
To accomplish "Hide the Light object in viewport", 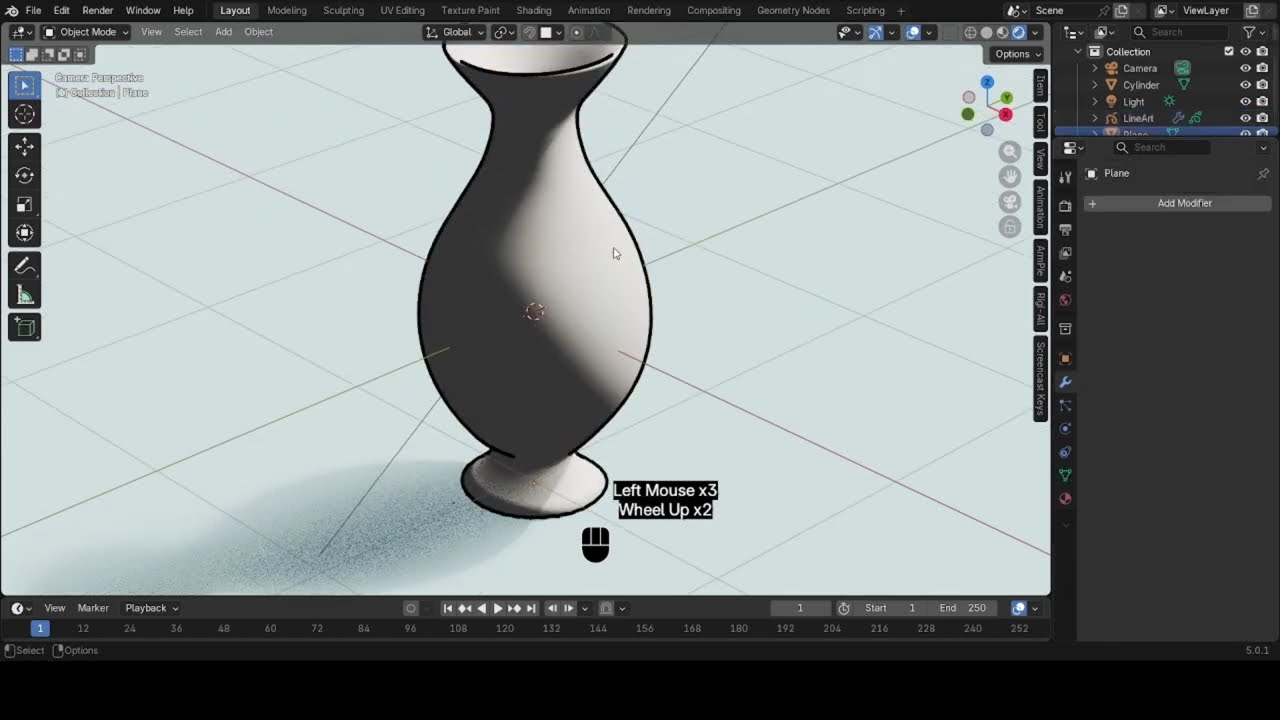I will [1246, 101].
